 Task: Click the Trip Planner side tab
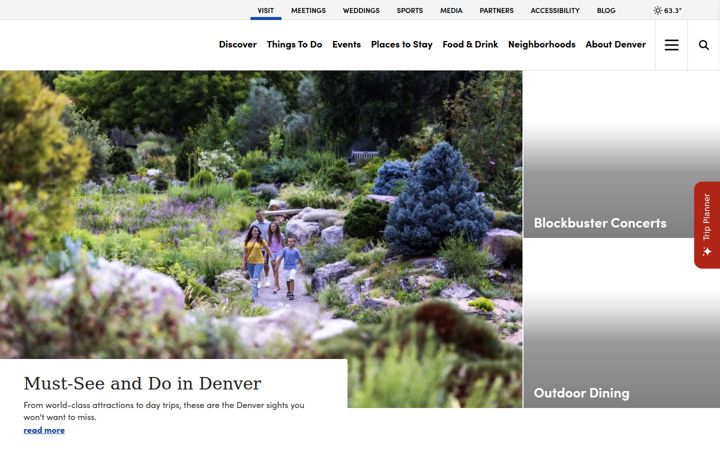[x=707, y=225]
